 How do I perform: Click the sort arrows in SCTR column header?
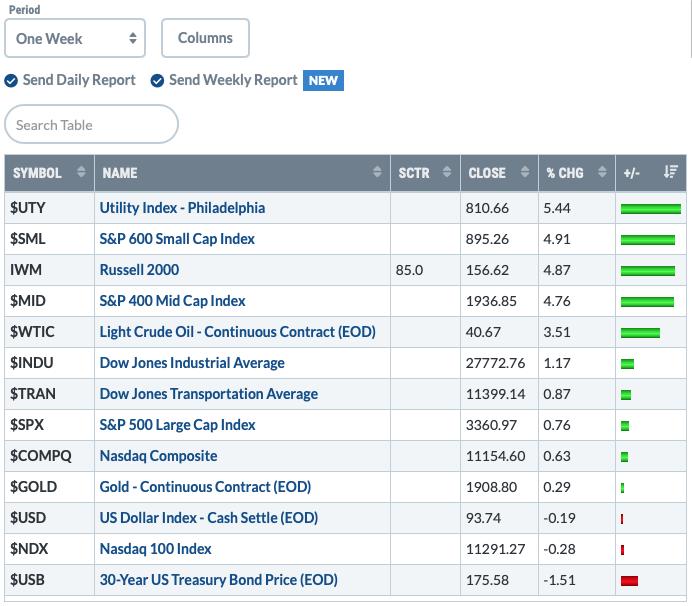point(447,173)
